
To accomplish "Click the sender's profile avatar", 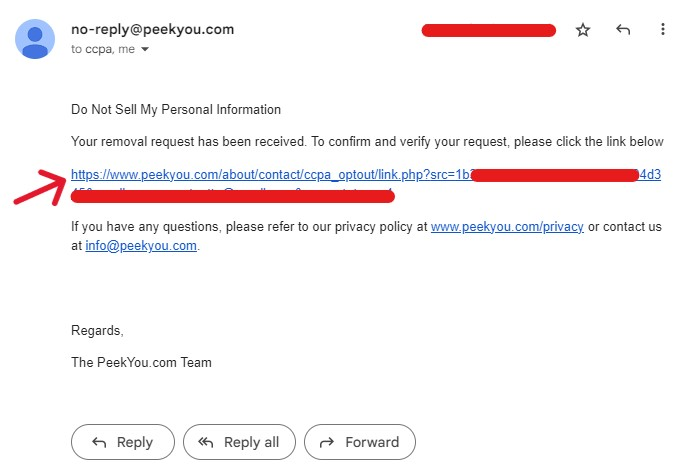I will 35,39.
